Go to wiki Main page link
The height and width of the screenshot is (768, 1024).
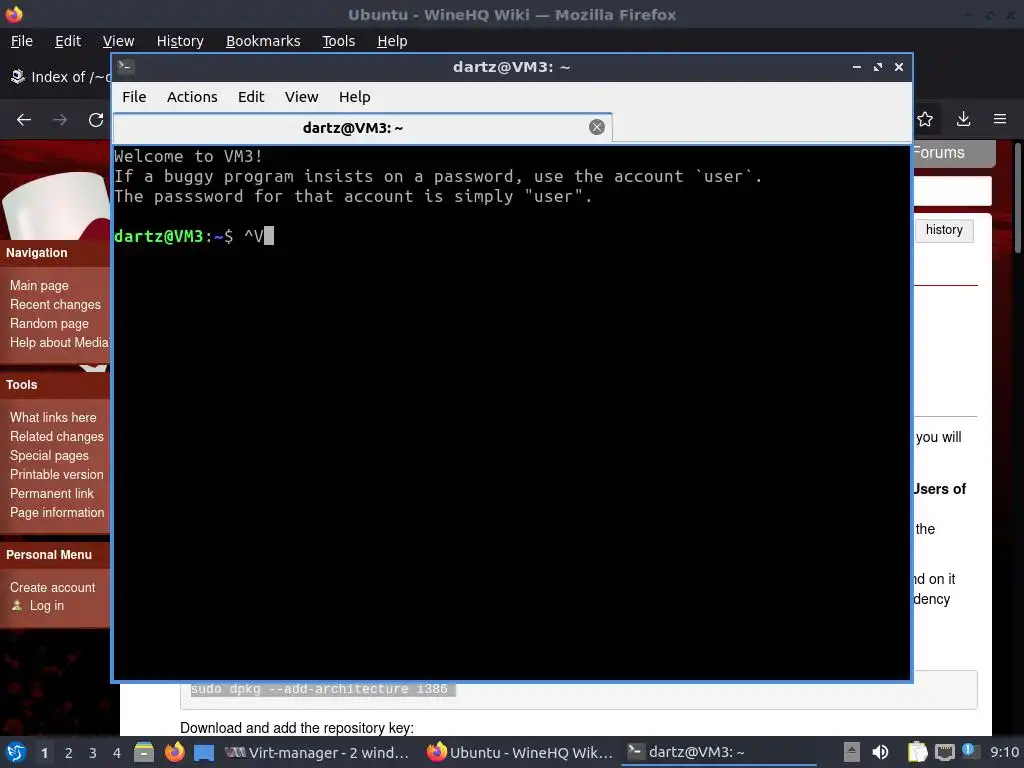[x=39, y=285]
